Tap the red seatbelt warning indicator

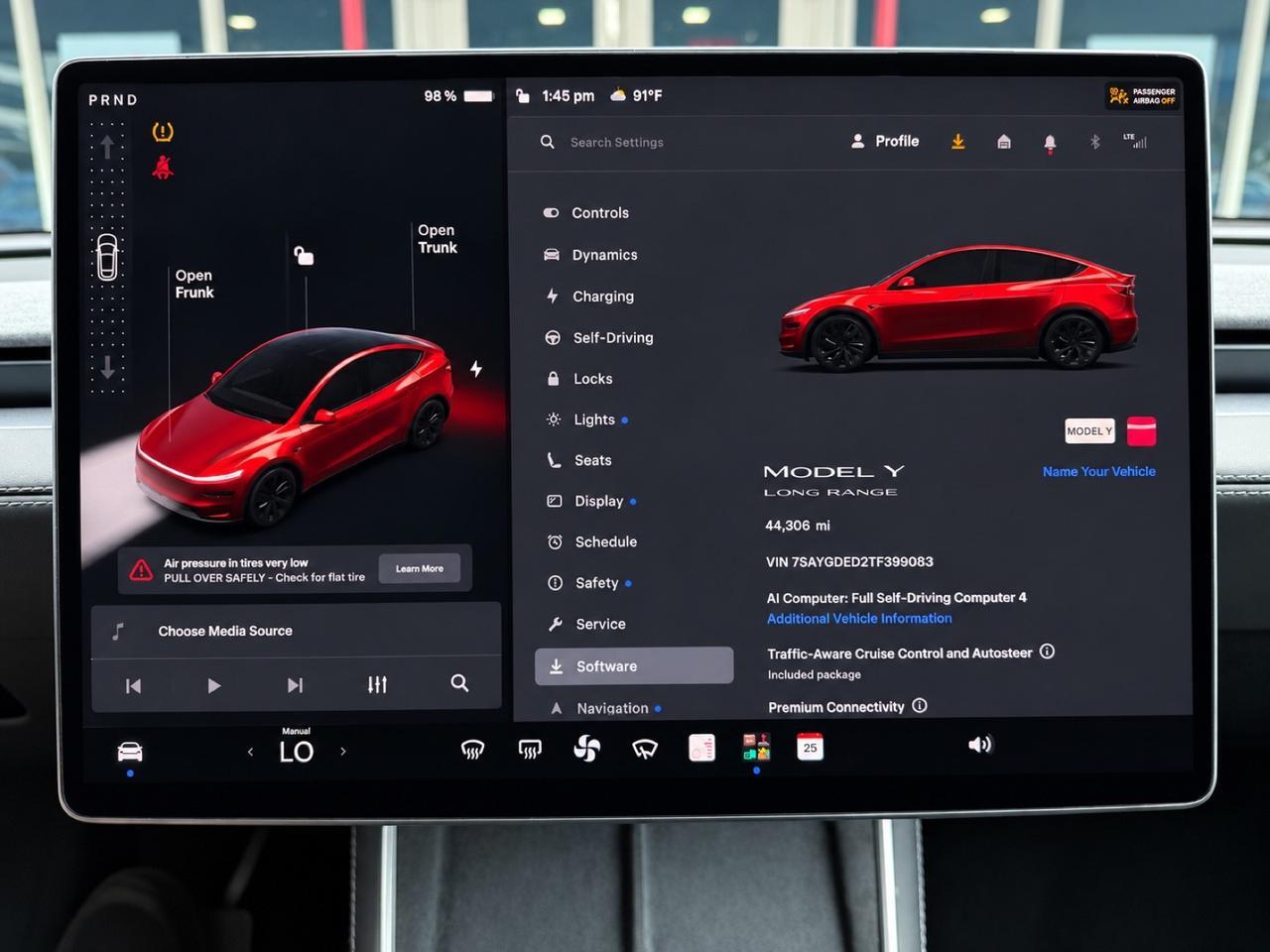click(x=163, y=168)
